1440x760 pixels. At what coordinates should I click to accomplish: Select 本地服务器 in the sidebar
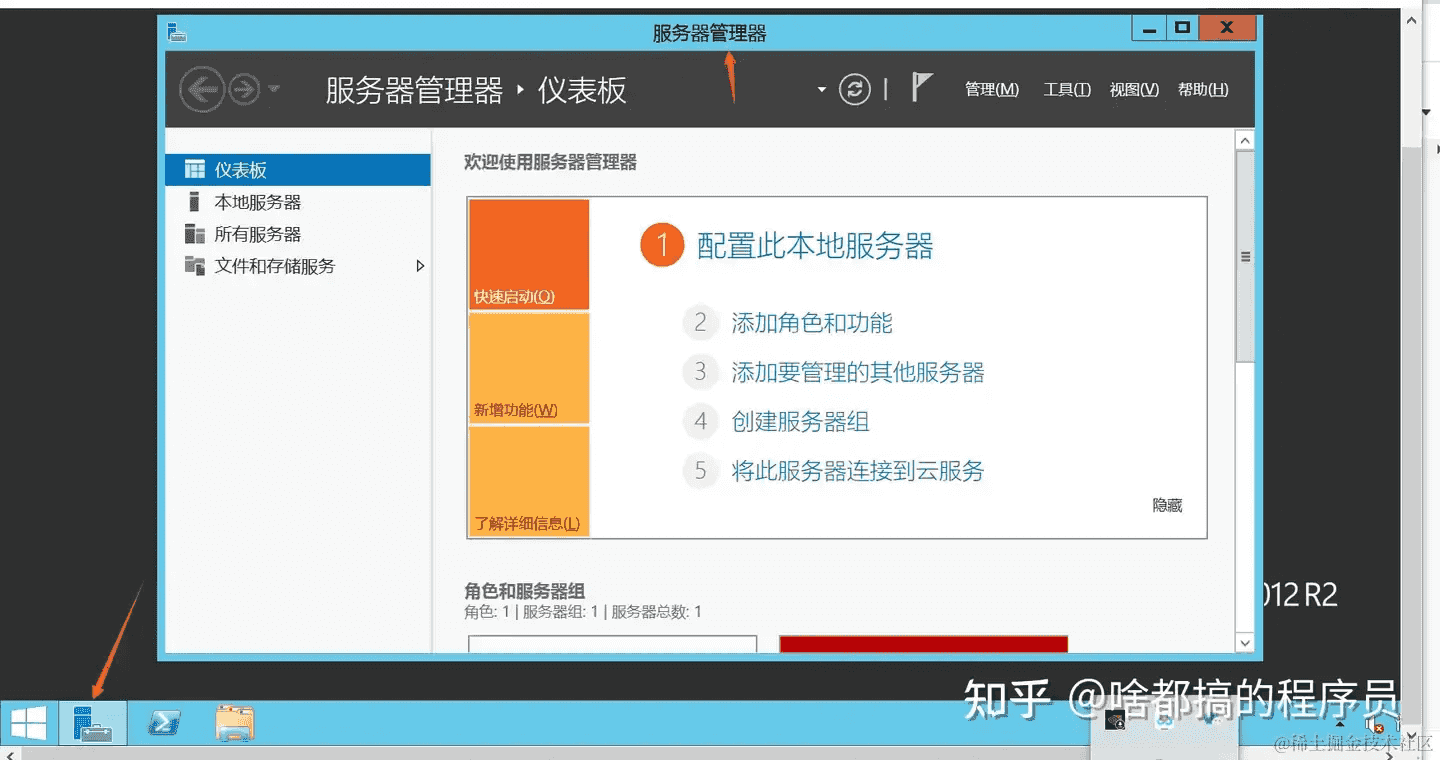click(257, 202)
